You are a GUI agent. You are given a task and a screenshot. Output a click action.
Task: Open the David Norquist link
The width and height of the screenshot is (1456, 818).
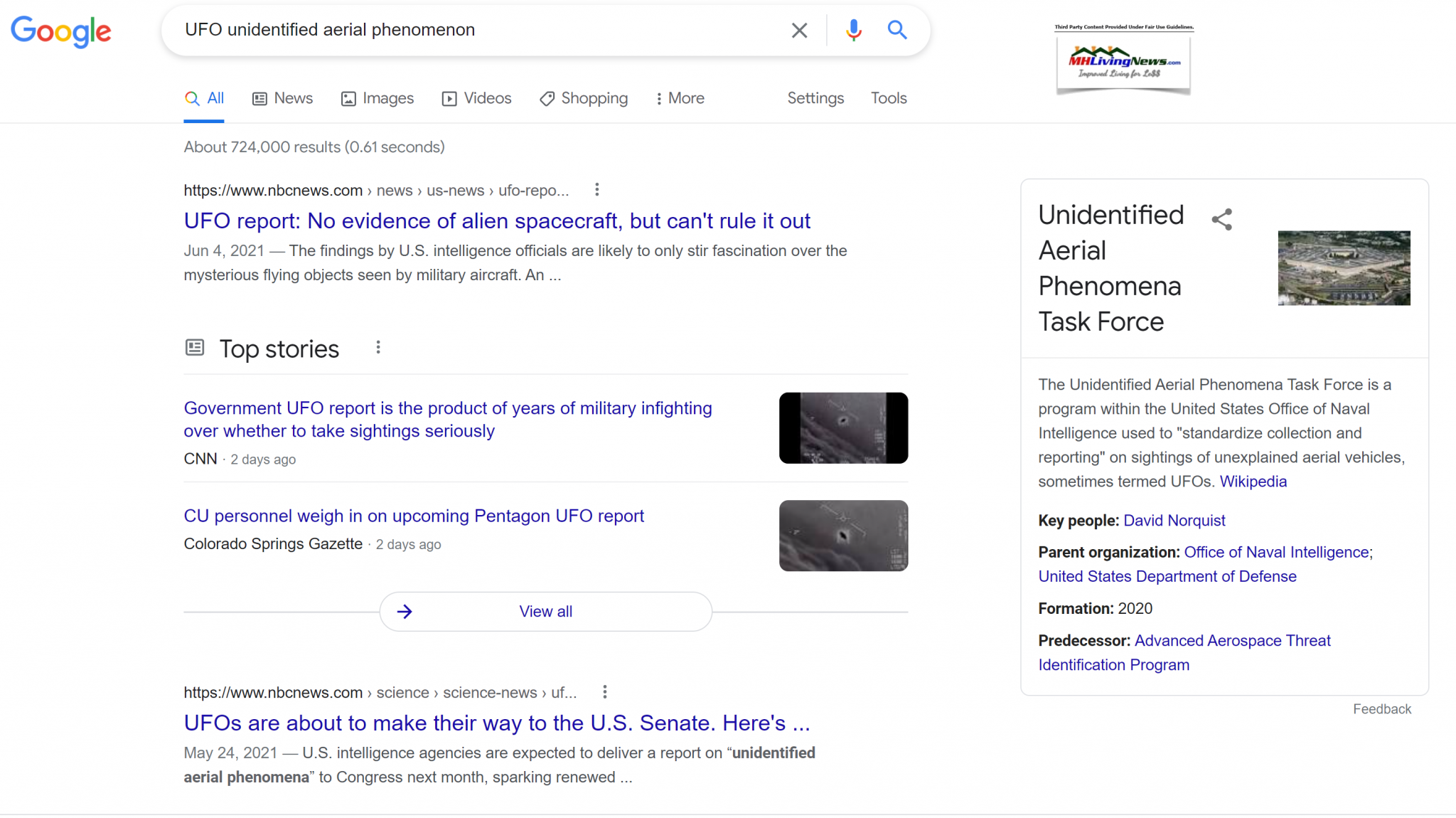tap(1174, 521)
